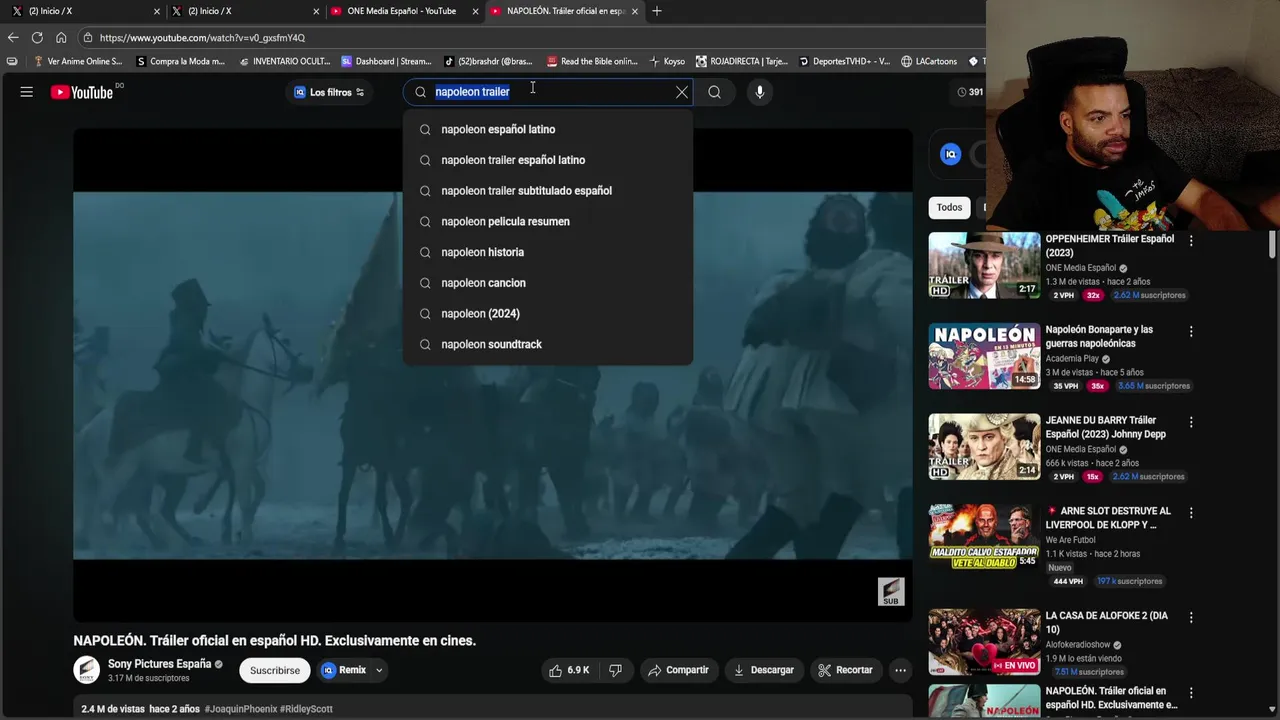The height and width of the screenshot is (720, 1280).
Task: Close the NAPOLEÓN Tráiler oficial tab
Action: pyautogui.click(x=634, y=11)
